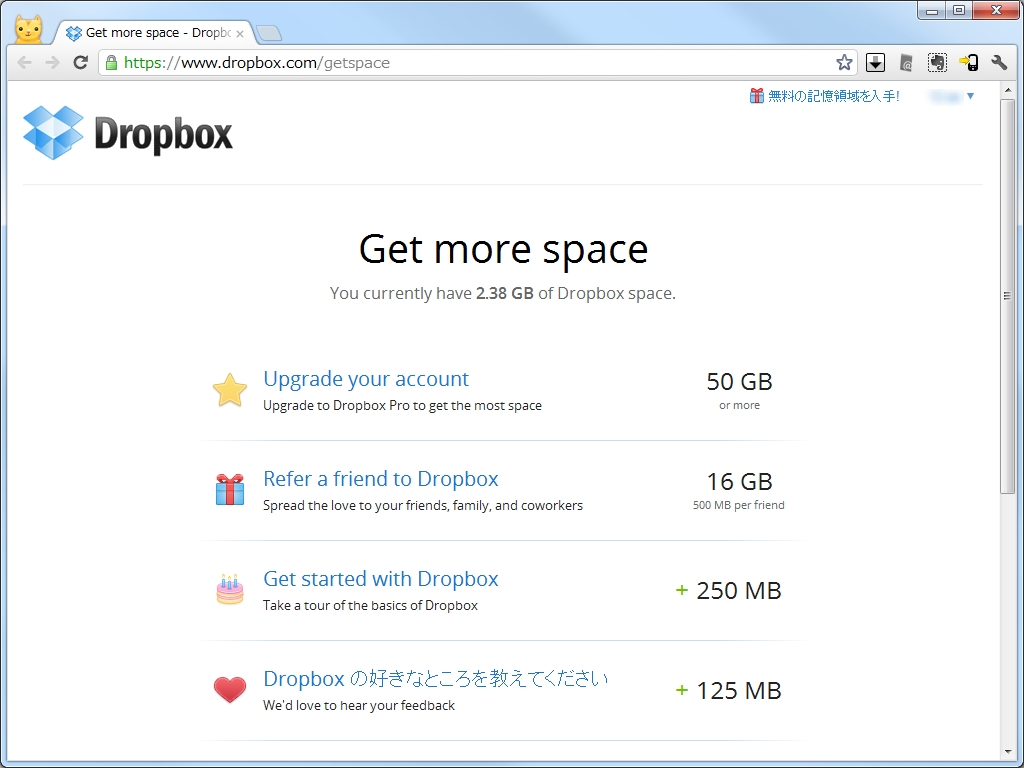
Task: Select the Get more space browser tab
Action: click(150, 32)
